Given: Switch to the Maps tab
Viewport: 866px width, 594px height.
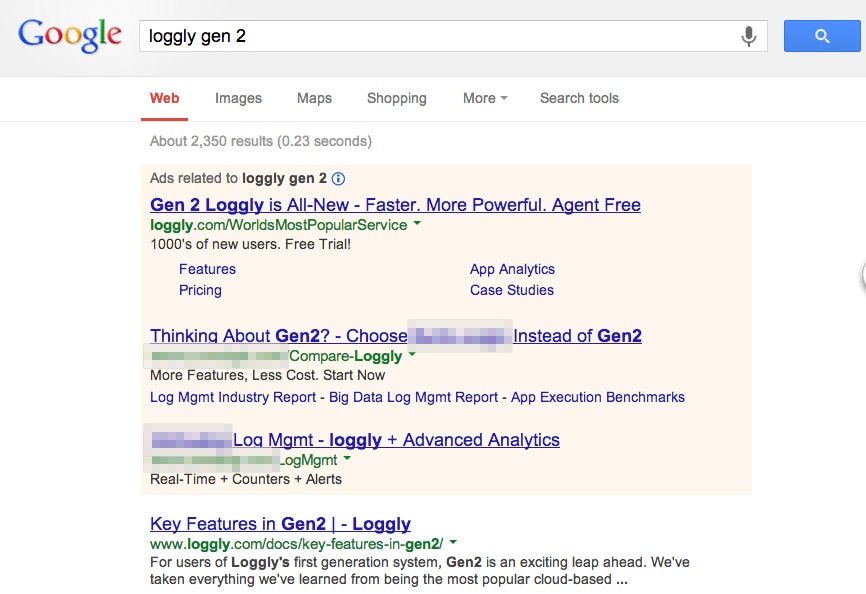Looking at the screenshot, I should 314,98.
